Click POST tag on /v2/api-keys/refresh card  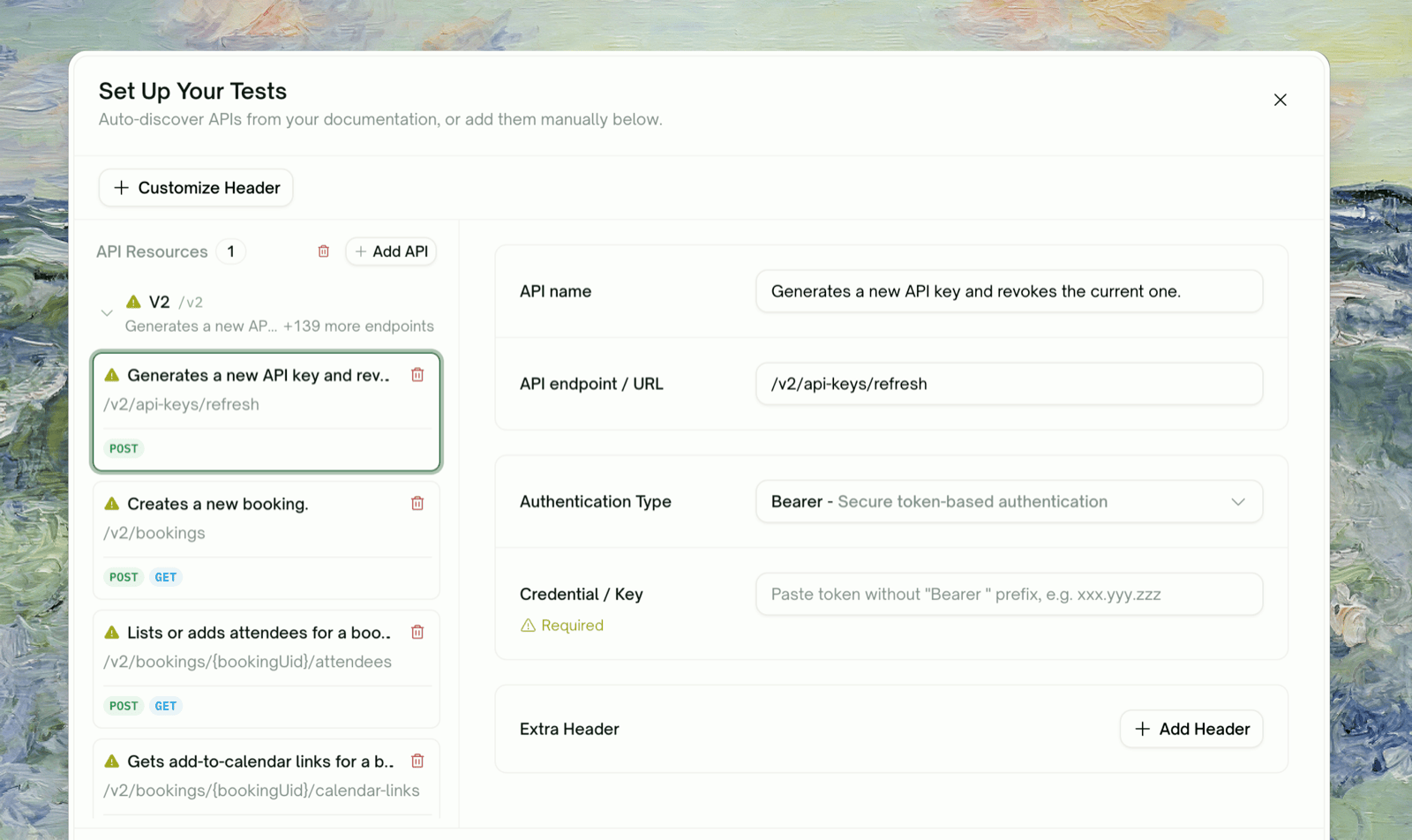click(x=124, y=448)
